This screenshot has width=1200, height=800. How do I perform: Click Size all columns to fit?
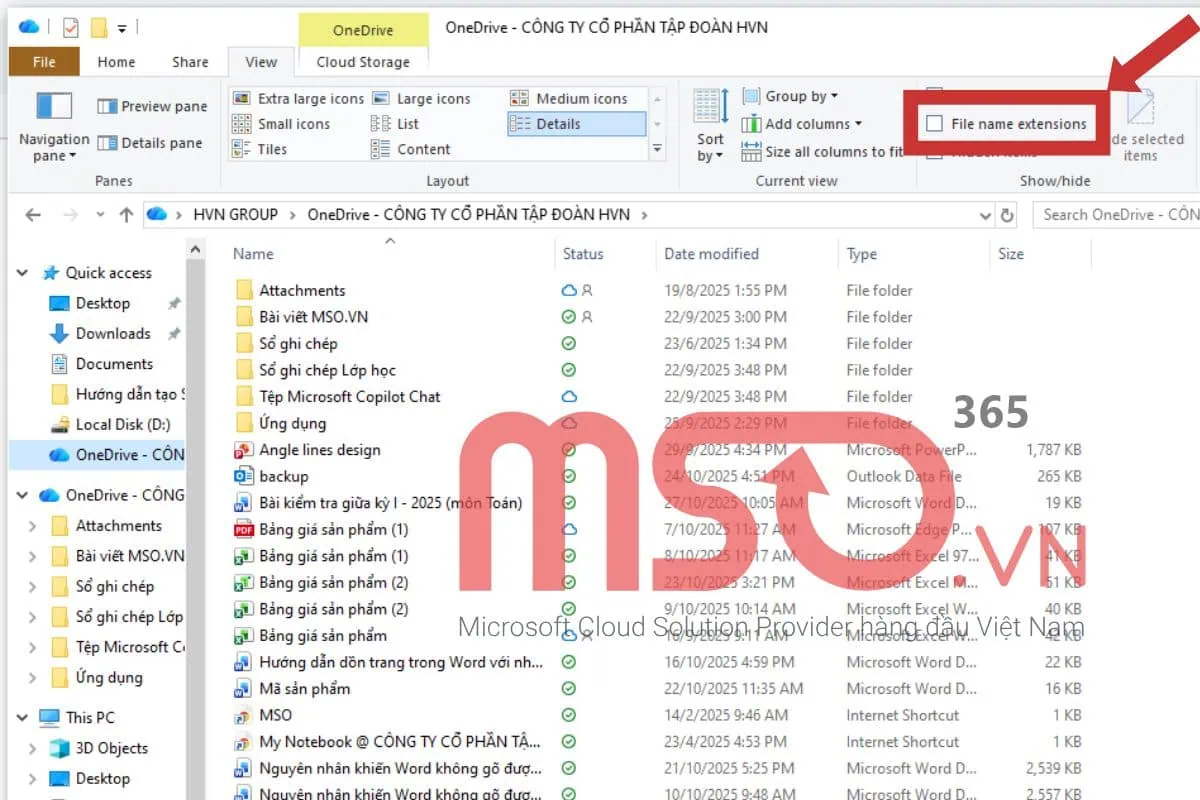tap(822, 152)
